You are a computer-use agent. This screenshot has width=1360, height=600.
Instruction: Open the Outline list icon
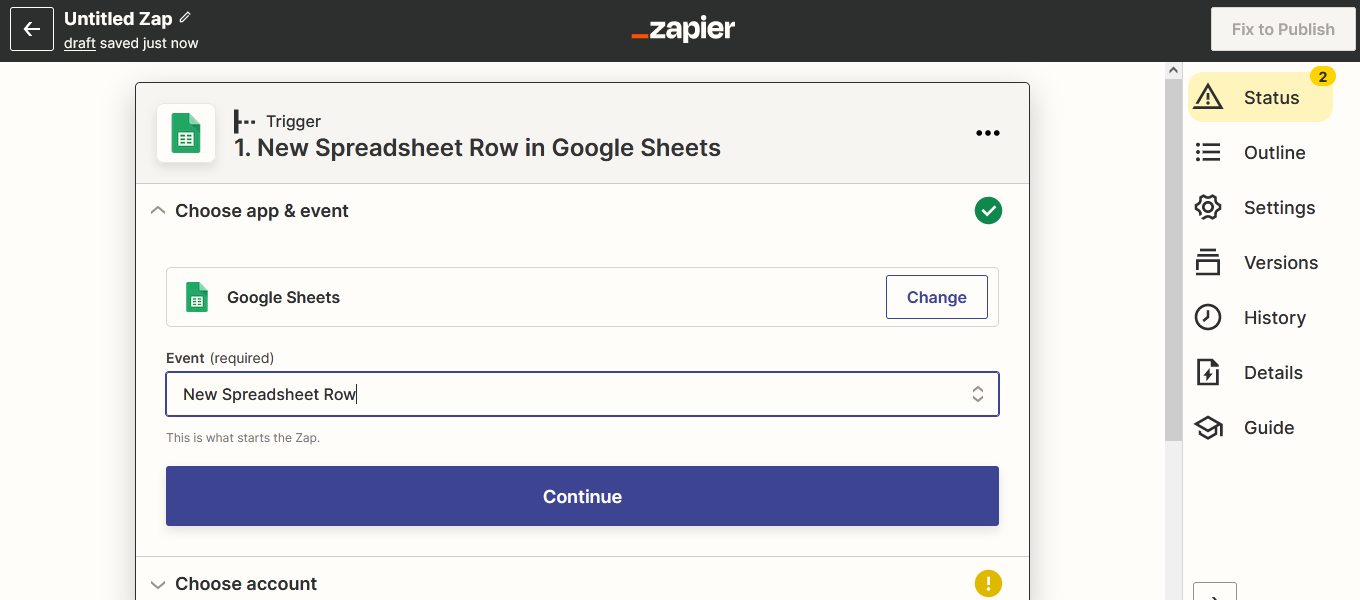pos(1208,152)
